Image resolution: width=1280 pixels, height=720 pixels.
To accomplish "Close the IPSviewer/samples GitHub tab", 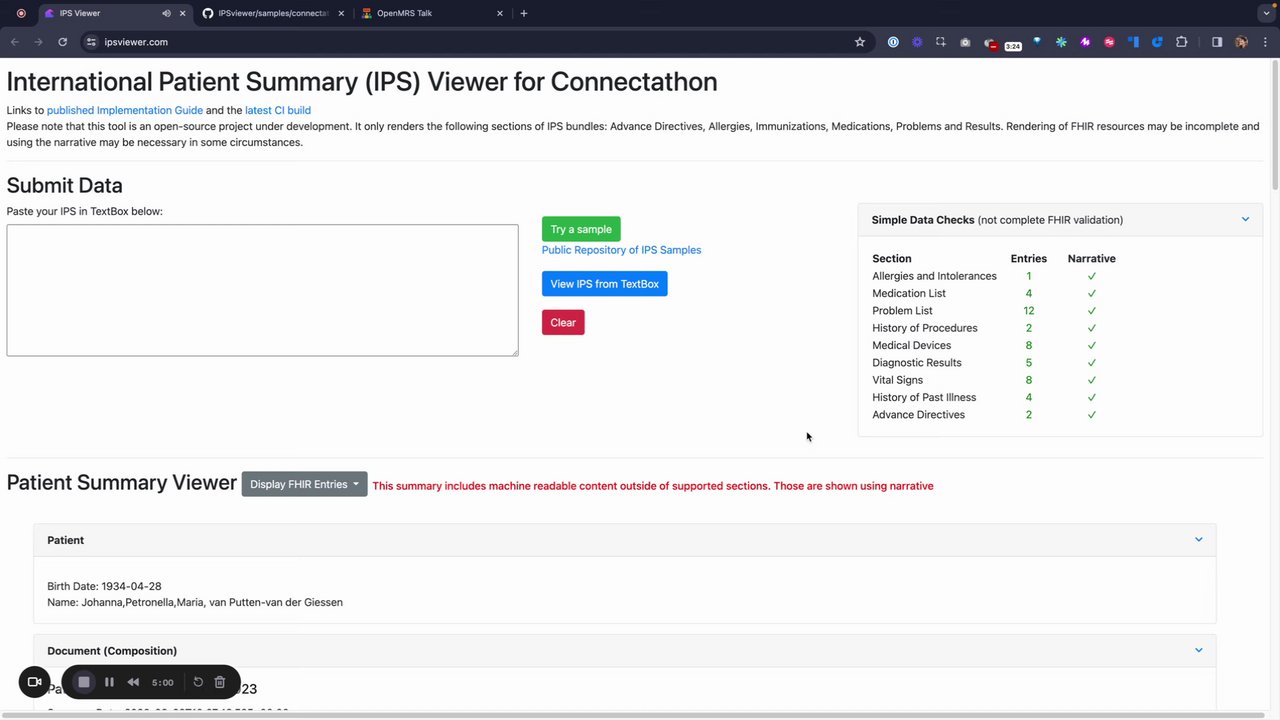I will [x=341, y=13].
